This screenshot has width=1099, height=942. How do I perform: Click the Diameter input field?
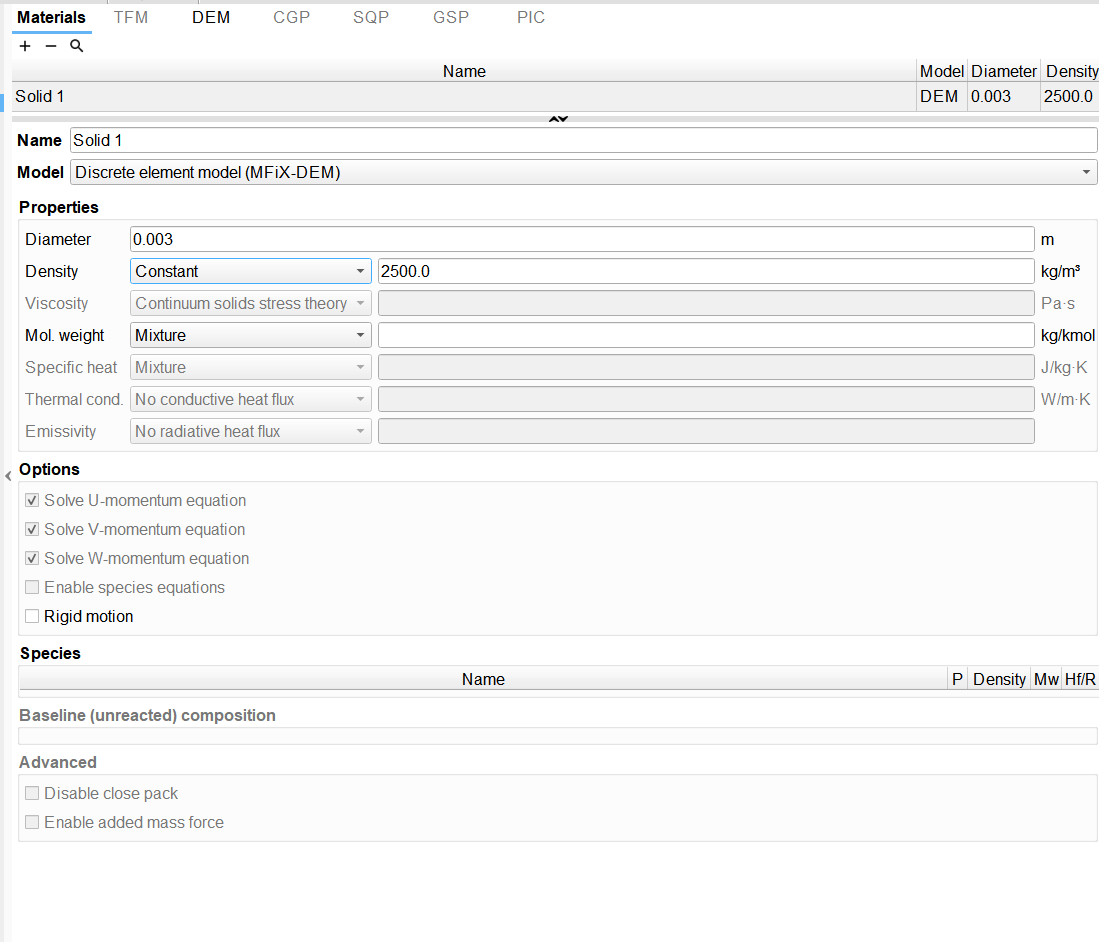pos(581,239)
